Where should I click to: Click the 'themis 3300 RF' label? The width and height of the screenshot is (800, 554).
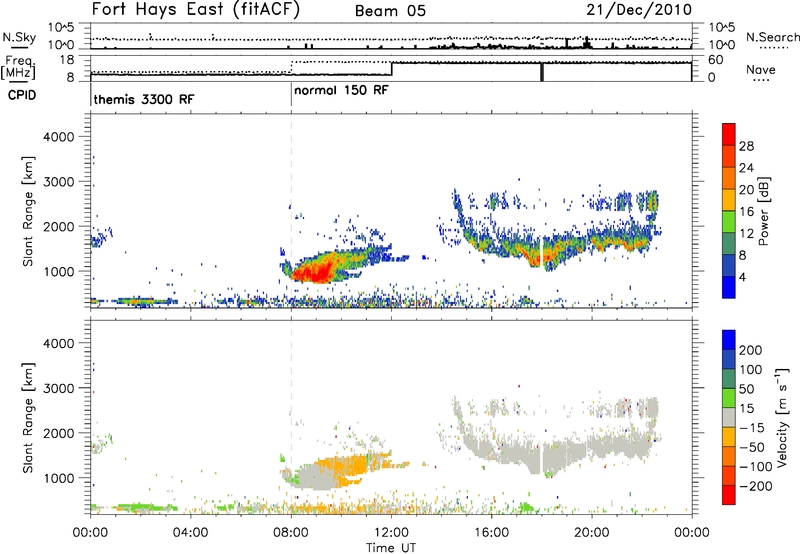pyautogui.click(x=144, y=99)
